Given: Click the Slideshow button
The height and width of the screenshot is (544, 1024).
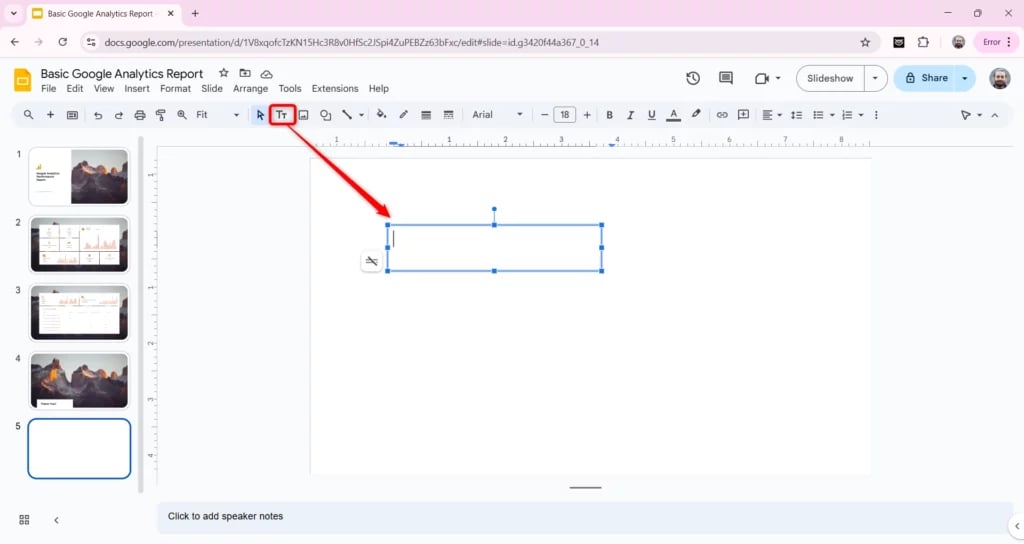Looking at the screenshot, I should [x=830, y=78].
